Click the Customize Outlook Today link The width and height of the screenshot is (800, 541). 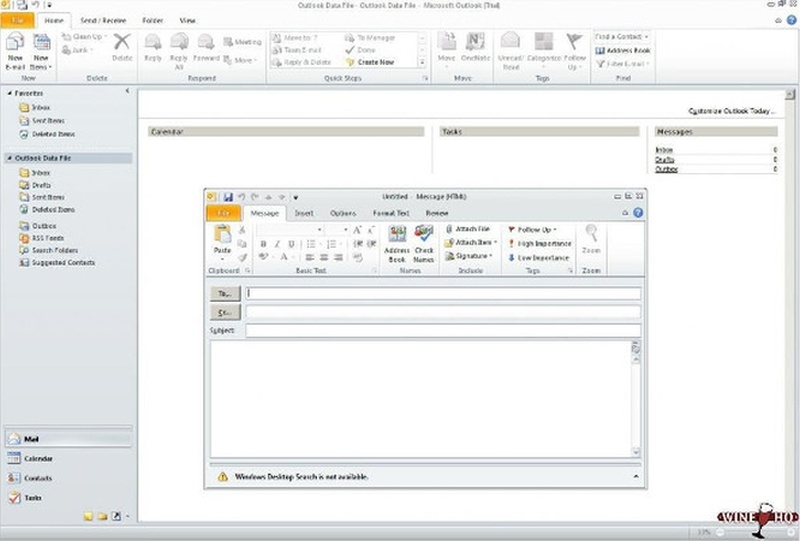click(732, 111)
